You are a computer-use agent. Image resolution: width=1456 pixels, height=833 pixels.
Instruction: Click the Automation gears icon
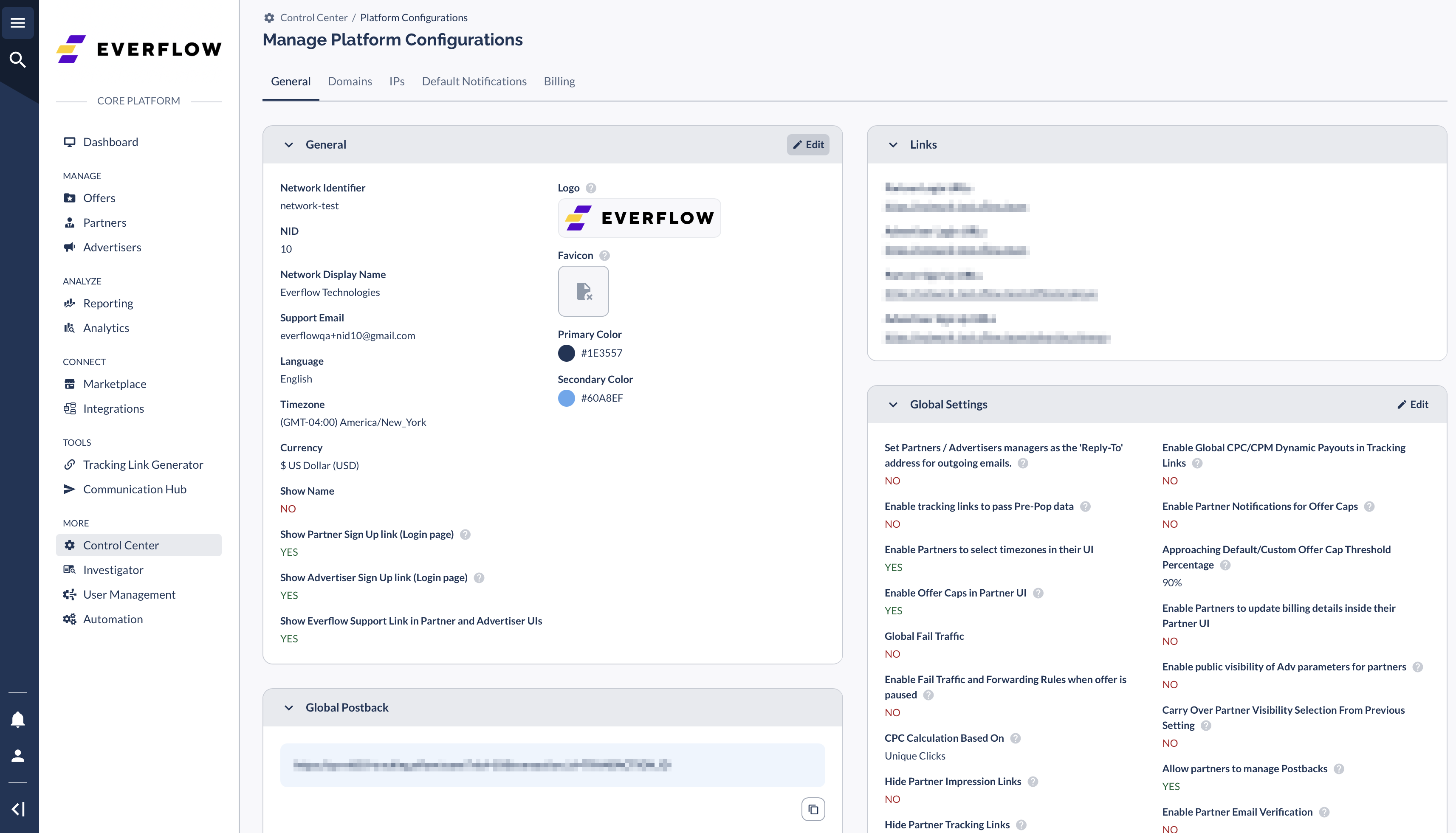(x=69, y=619)
